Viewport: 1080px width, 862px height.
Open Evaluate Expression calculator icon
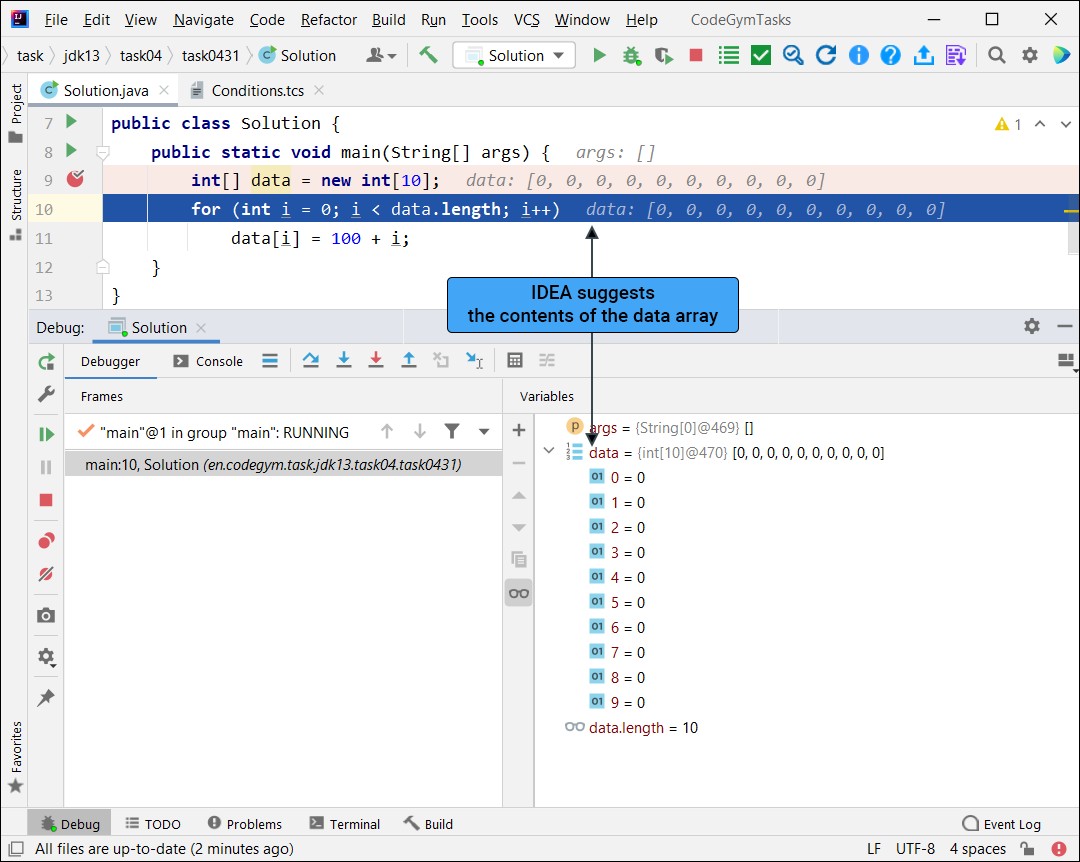pos(515,360)
